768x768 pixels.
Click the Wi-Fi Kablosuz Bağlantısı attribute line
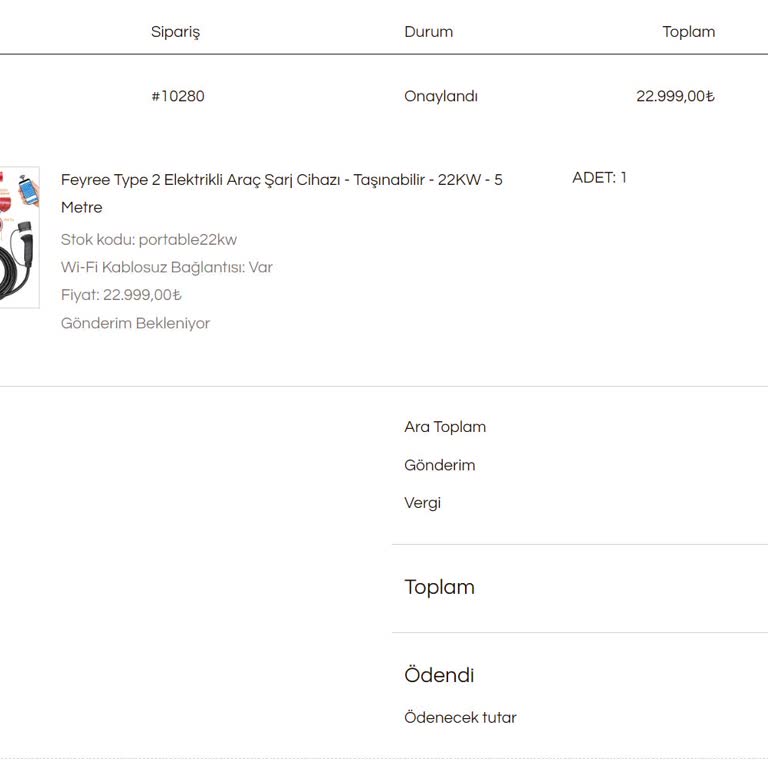pos(167,268)
